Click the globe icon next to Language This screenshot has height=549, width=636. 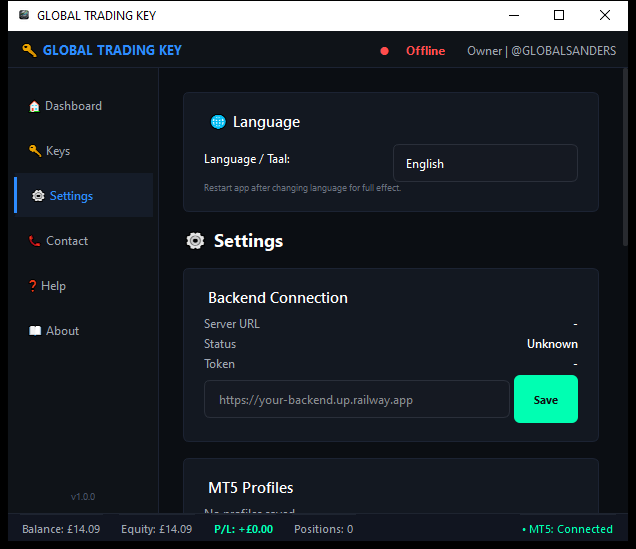tap(218, 122)
